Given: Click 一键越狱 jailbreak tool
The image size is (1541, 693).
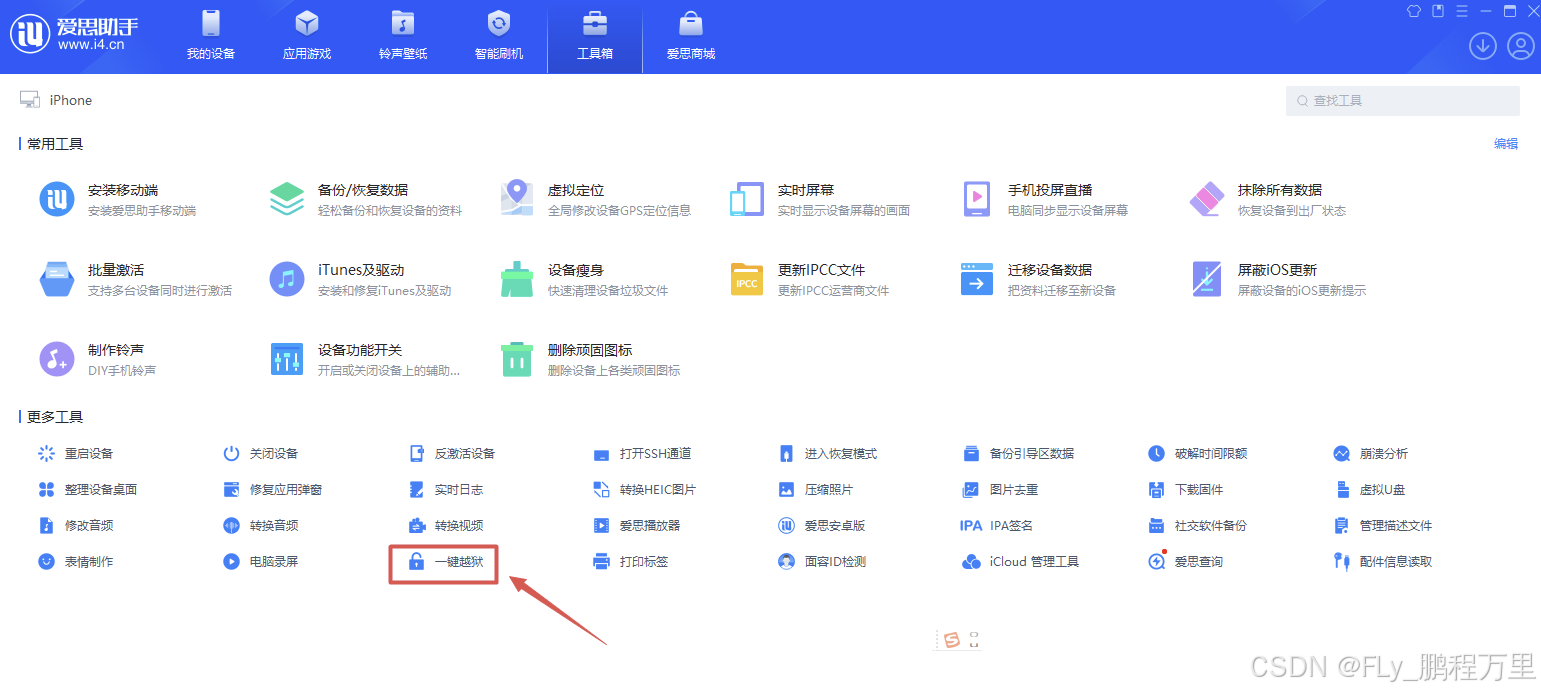Looking at the screenshot, I should point(446,561).
